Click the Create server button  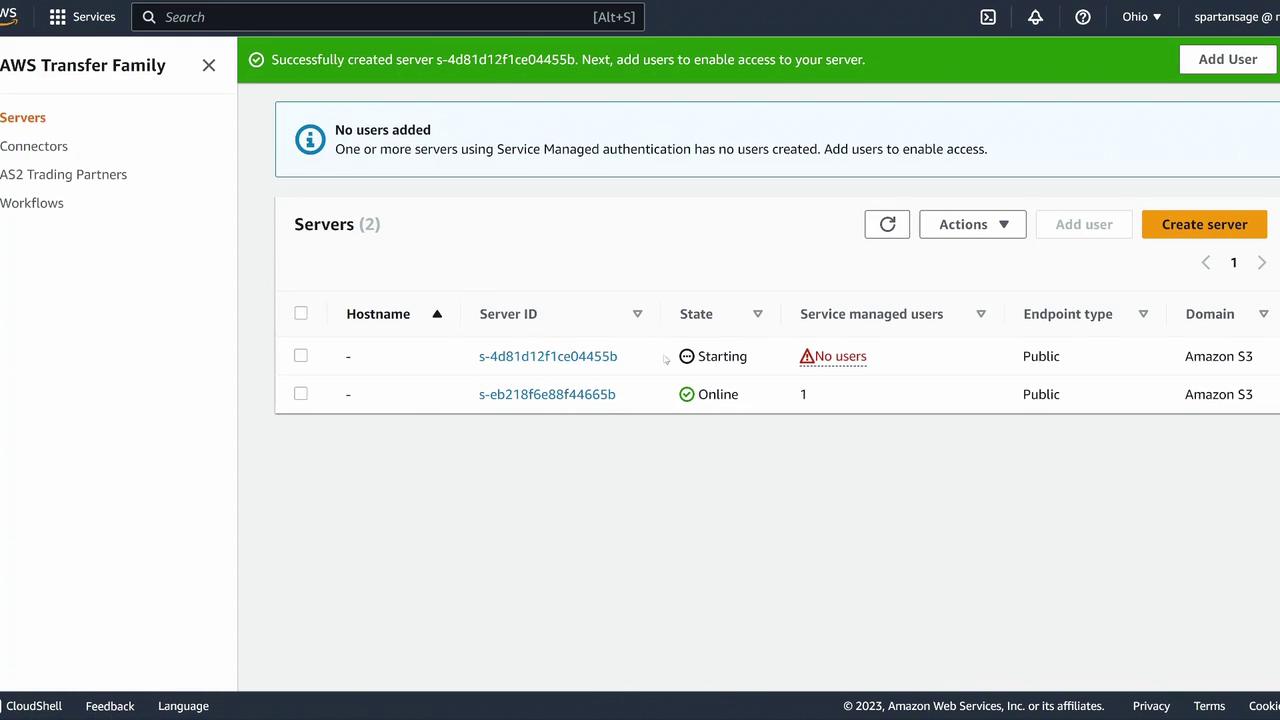click(1204, 224)
